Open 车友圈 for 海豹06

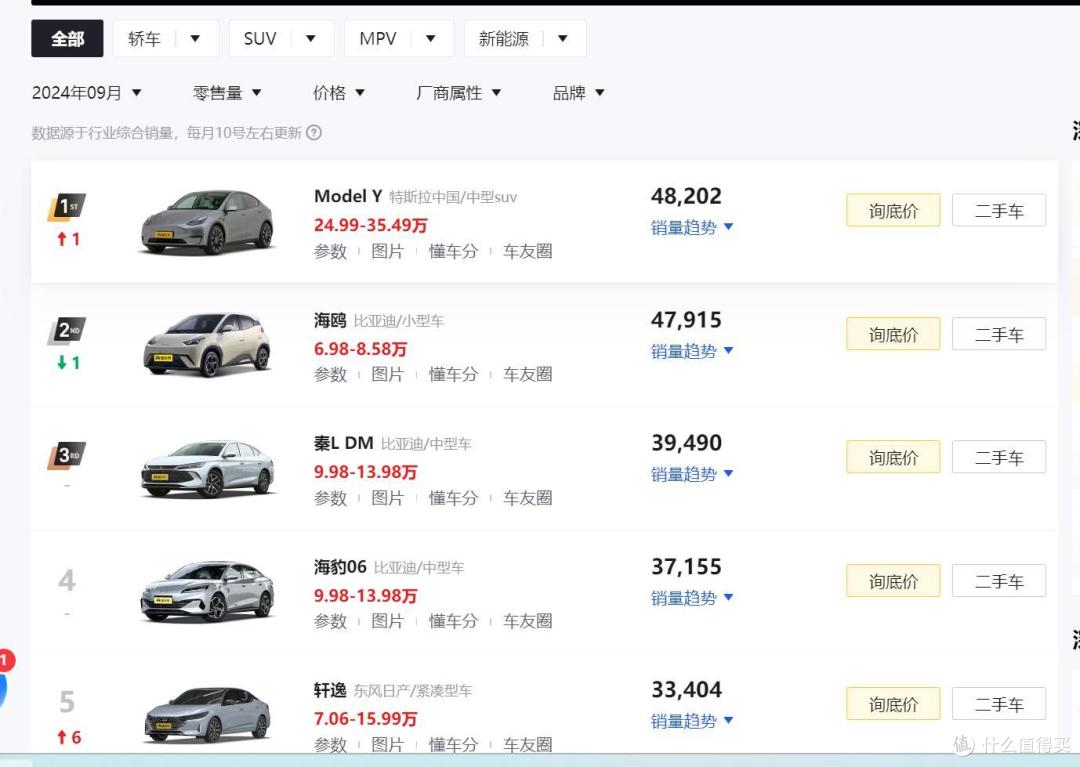(x=528, y=621)
